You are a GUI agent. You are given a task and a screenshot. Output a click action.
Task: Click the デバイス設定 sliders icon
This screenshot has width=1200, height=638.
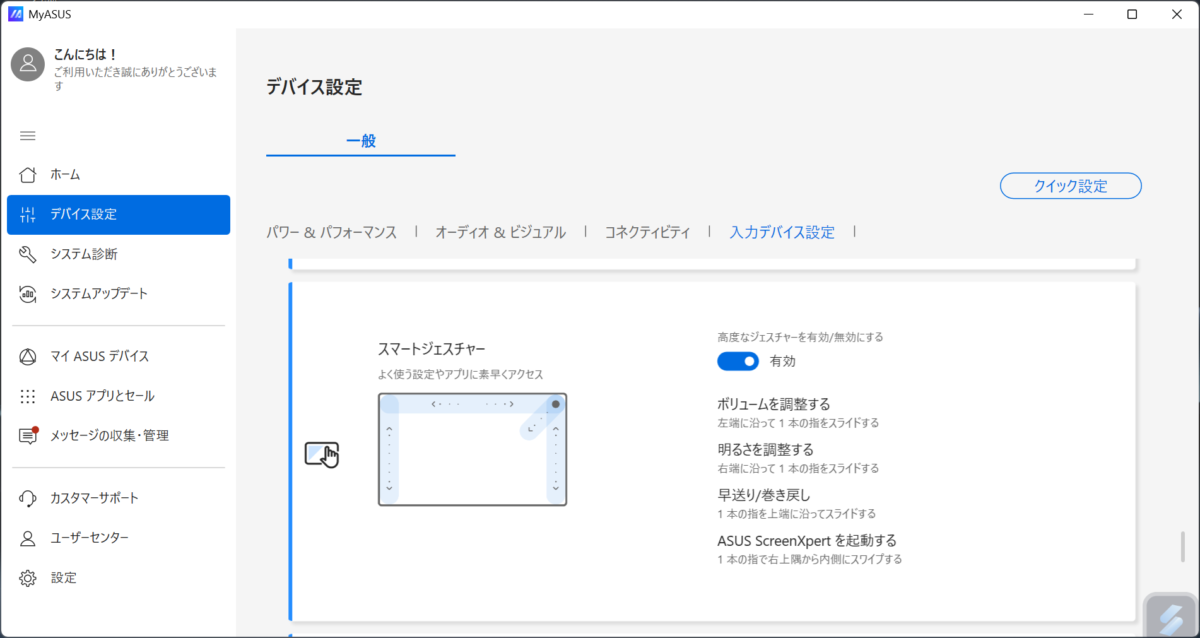[x=28, y=215]
